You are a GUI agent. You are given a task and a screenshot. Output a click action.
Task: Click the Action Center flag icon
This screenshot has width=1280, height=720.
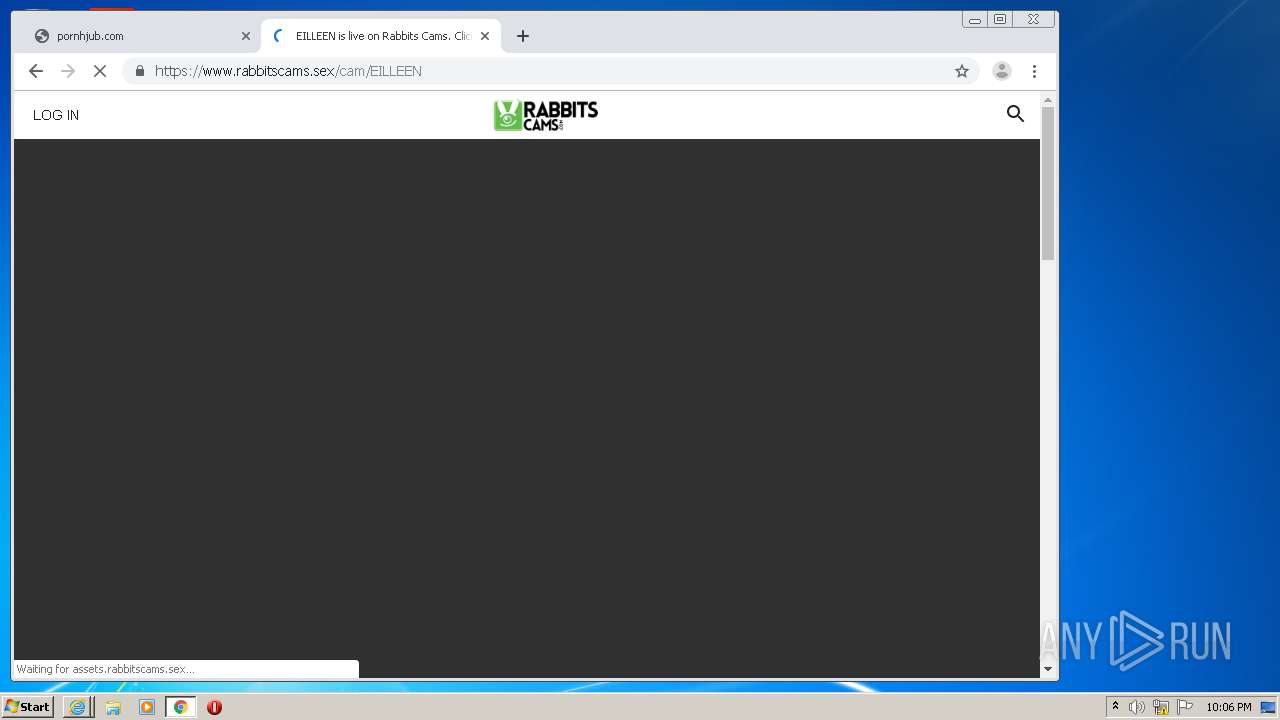tap(1185, 707)
